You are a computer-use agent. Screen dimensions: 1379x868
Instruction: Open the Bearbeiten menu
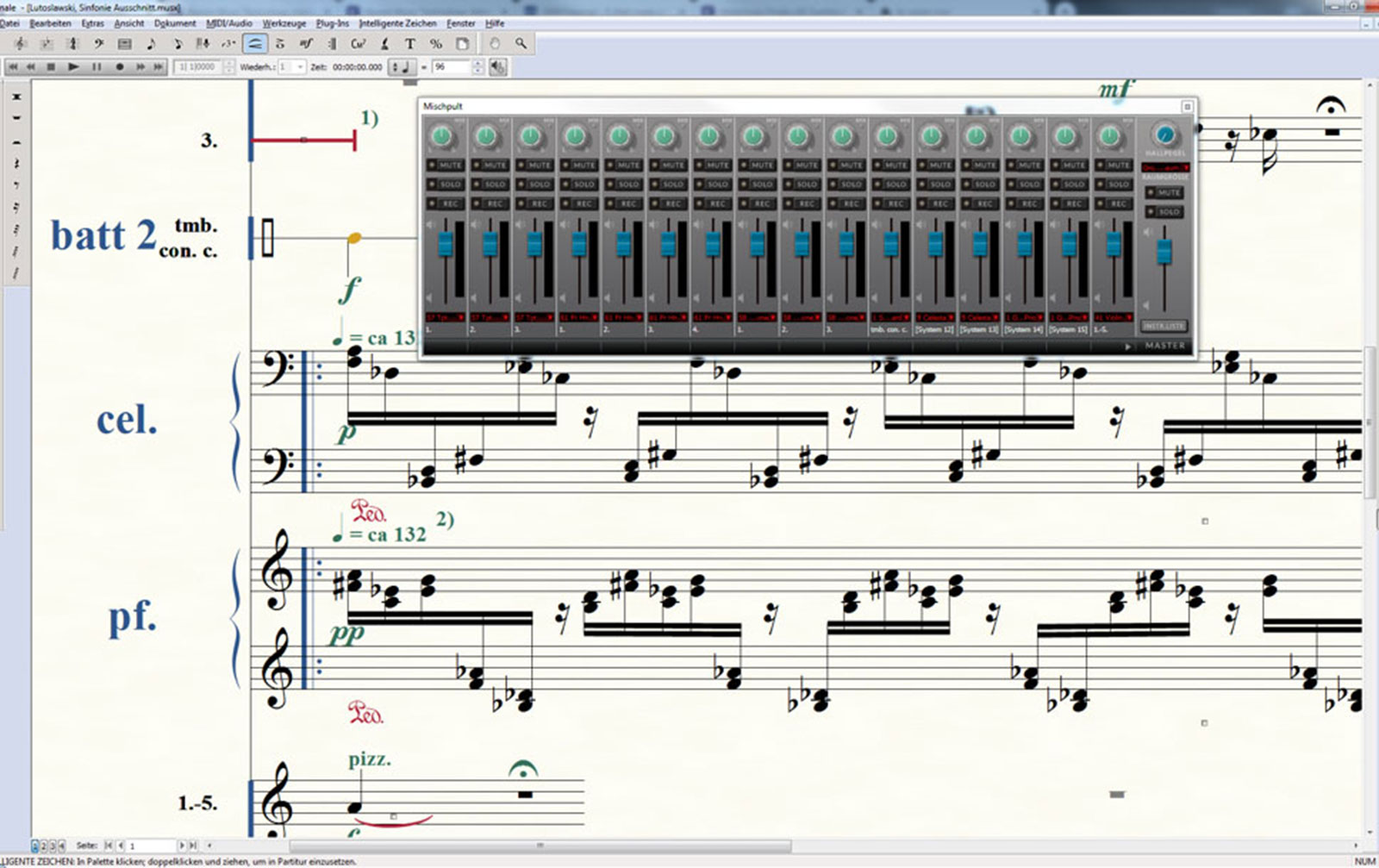click(50, 23)
